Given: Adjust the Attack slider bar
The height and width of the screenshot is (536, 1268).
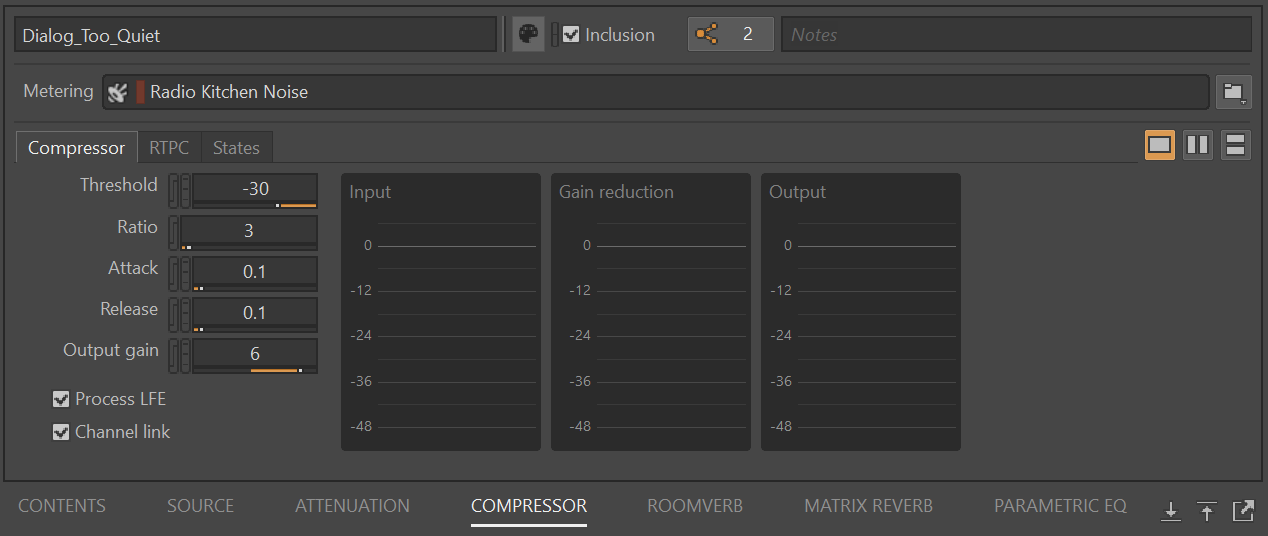Looking at the screenshot, I should (x=255, y=287).
